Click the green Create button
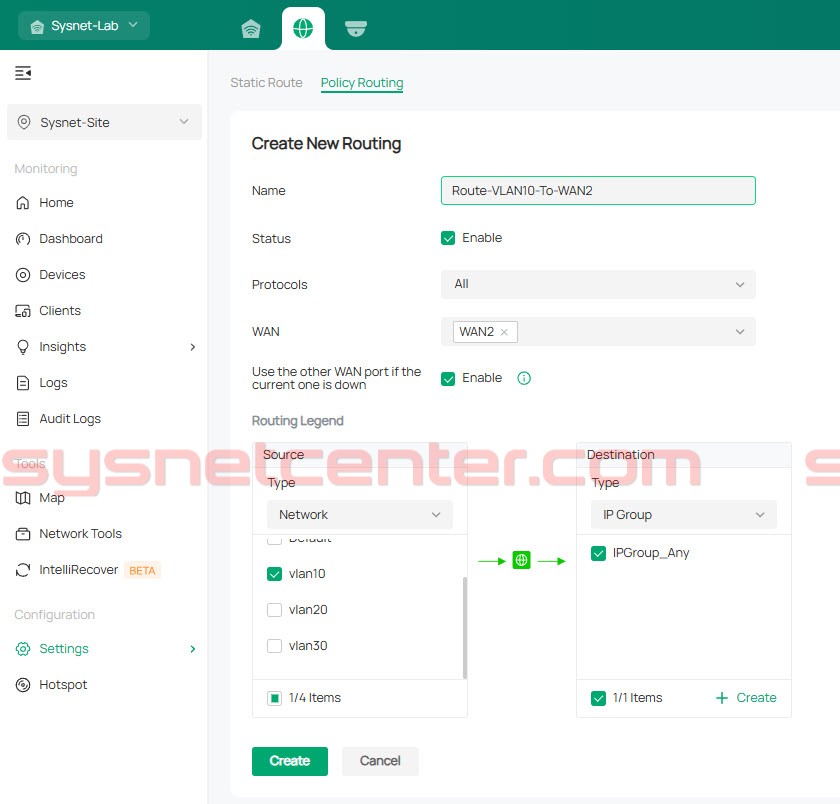This screenshot has width=840, height=804. tap(289, 761)
